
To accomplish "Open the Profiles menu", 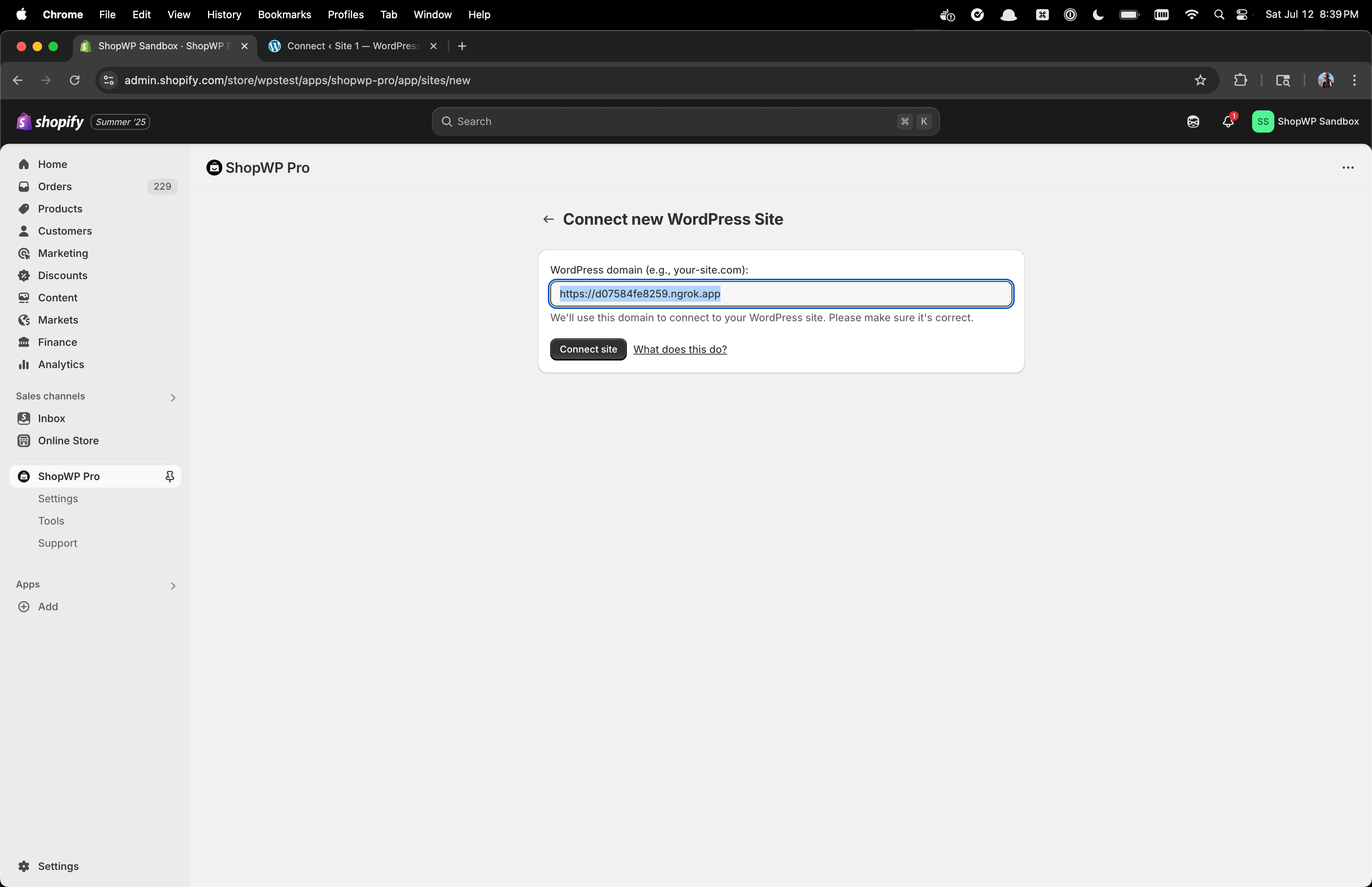I will pyautogui.click(x=345, y=14).
